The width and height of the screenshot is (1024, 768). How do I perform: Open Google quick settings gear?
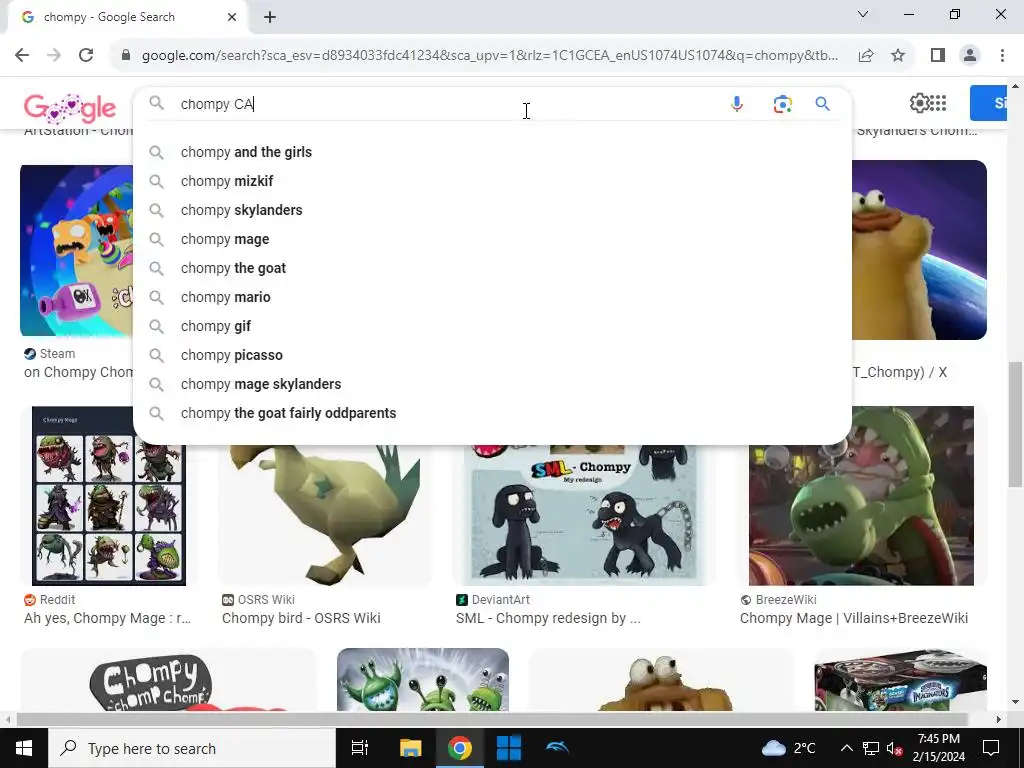click(x=919, y=103)
